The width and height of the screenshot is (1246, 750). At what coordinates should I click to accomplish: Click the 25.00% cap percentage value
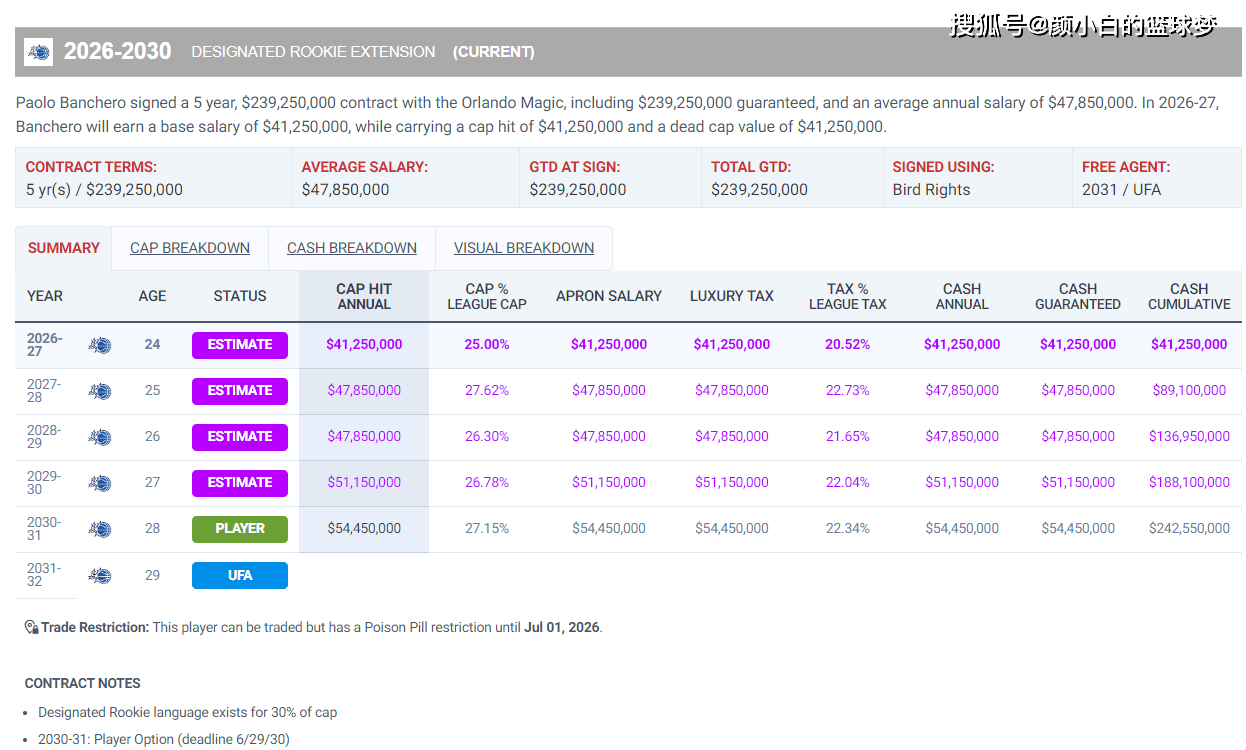click(487, 345)
